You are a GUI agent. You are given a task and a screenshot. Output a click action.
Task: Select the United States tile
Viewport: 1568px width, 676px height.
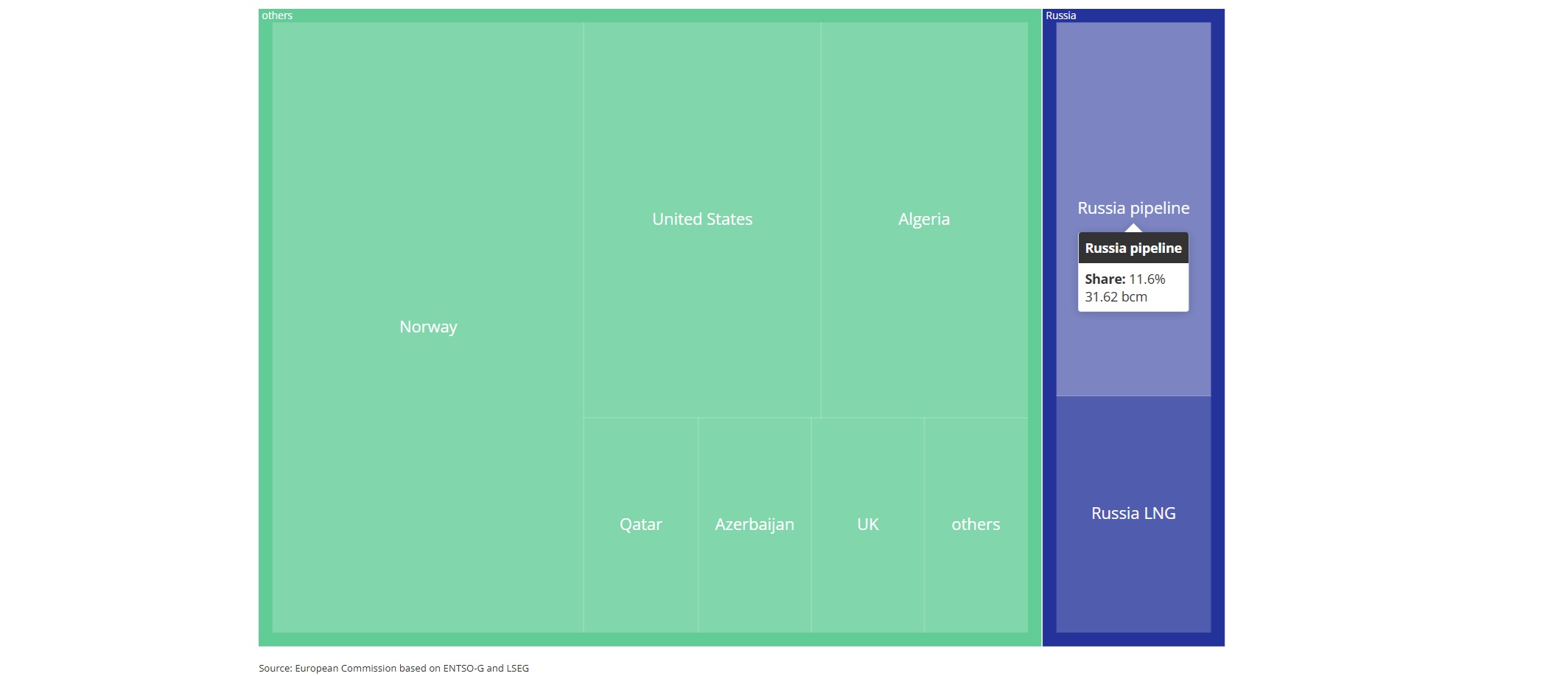[702, 219]
